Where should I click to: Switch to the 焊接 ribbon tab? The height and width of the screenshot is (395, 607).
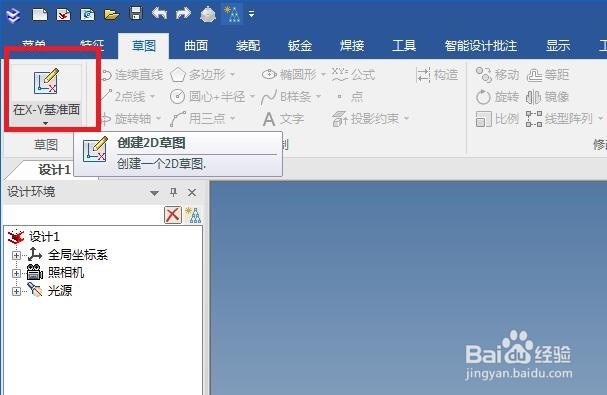click(352, 46)
